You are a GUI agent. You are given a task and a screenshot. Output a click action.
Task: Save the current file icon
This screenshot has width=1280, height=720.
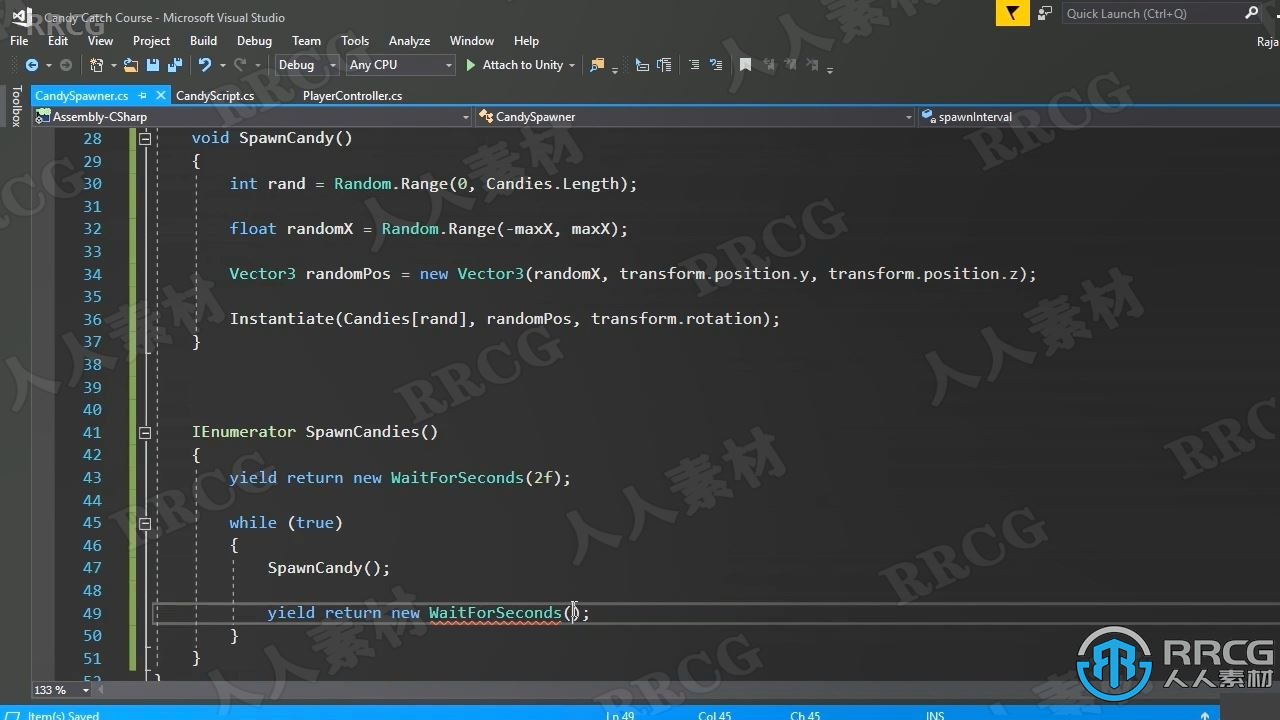point(153,65)
